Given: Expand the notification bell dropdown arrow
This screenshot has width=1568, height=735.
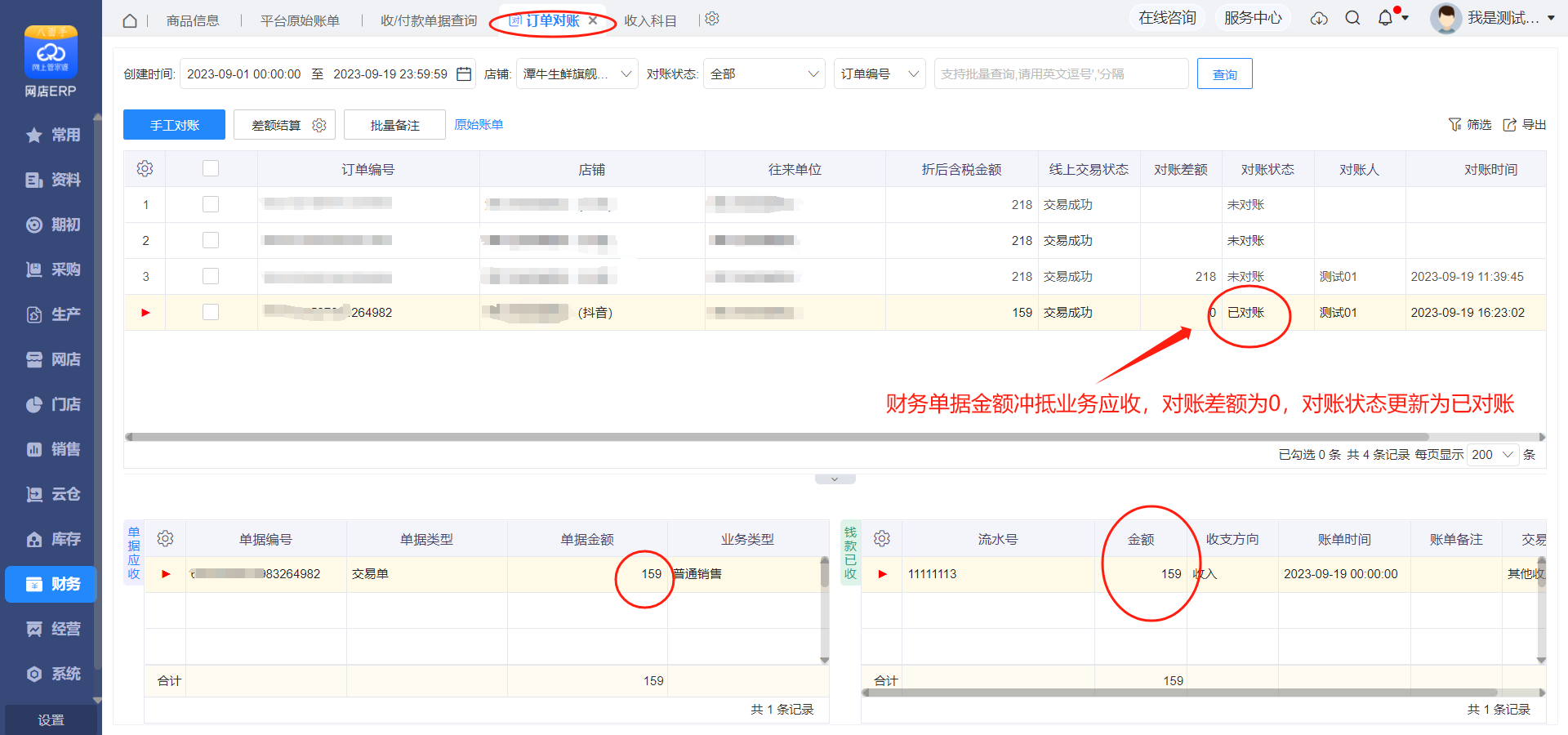Looking at the screenshot, I should [x=1405, y=18].
